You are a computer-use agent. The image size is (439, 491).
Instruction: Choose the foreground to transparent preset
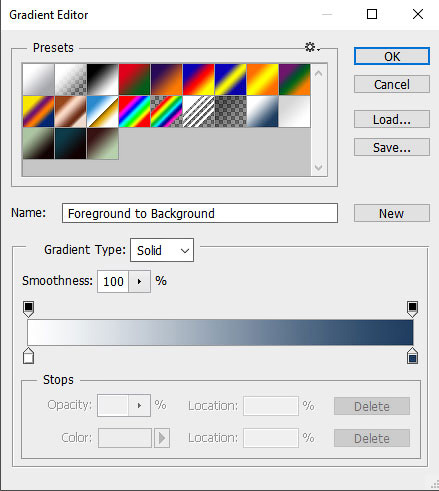[x=70, y=80]
